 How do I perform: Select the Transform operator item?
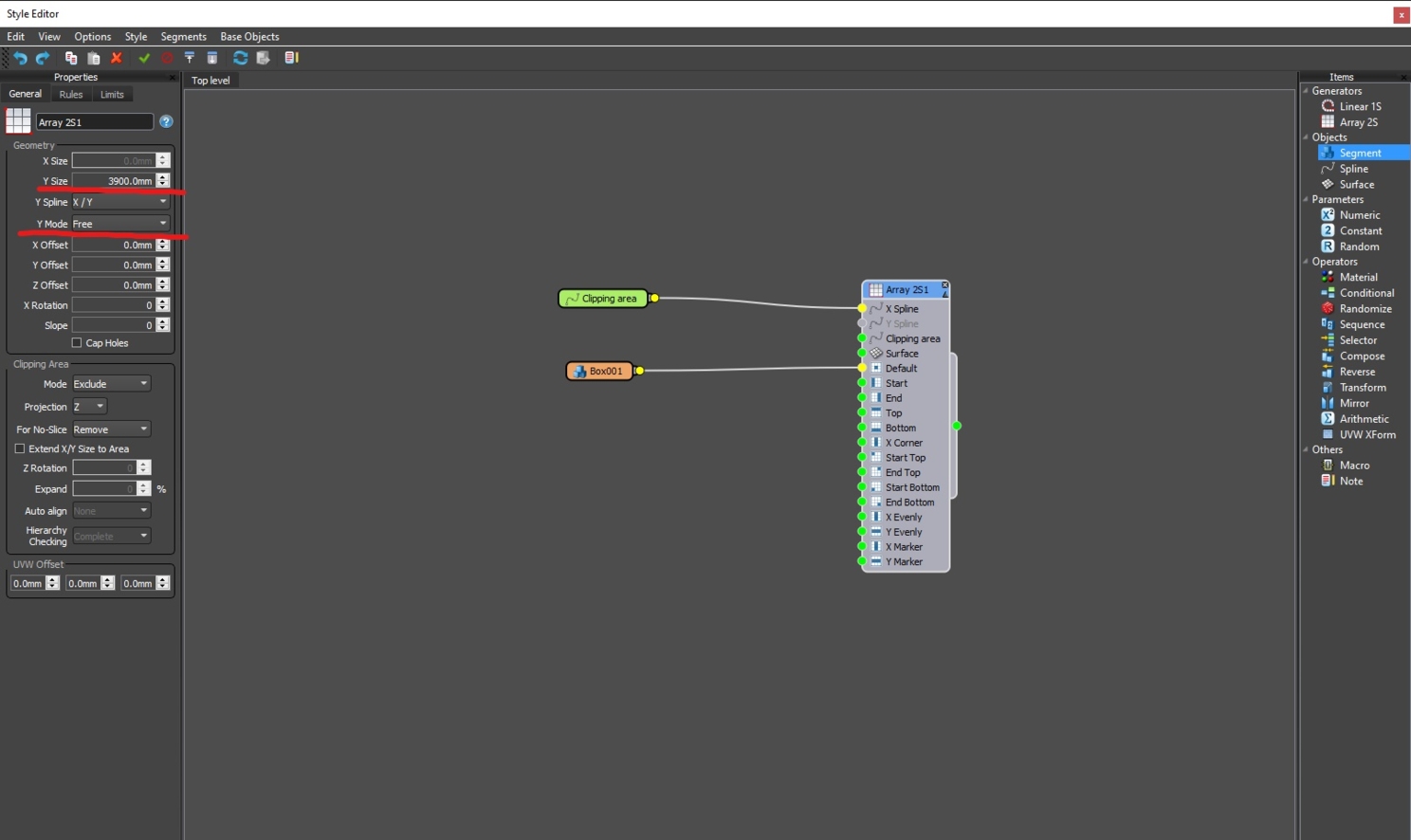pyautogui.click(x=1363, y=388)
